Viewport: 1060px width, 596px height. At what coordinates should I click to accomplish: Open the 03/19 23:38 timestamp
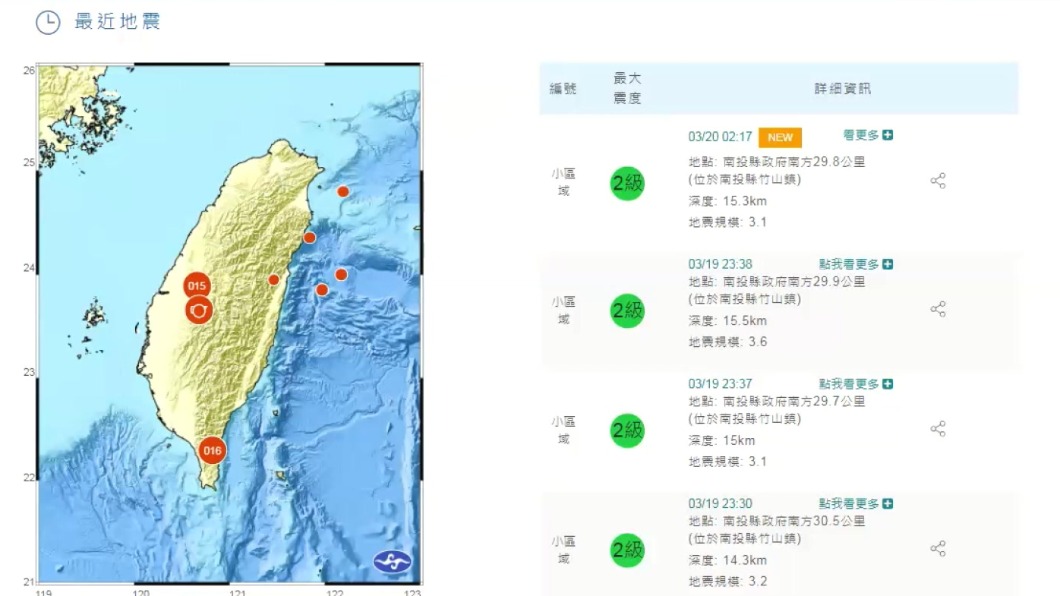[x=720, y=264]
